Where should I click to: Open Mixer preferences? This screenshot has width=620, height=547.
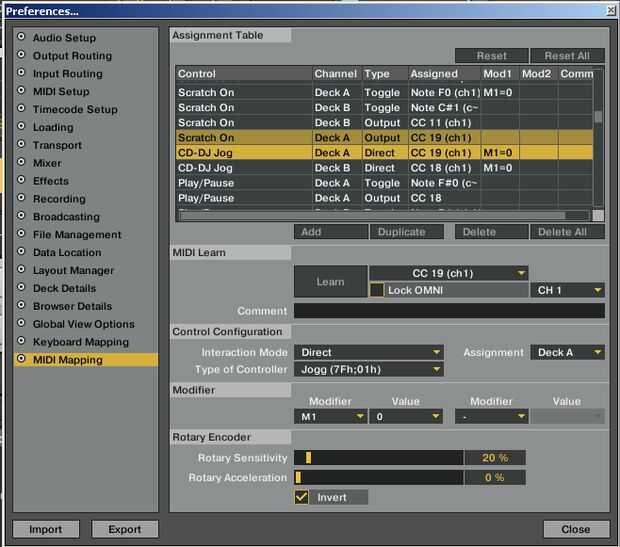47,163
